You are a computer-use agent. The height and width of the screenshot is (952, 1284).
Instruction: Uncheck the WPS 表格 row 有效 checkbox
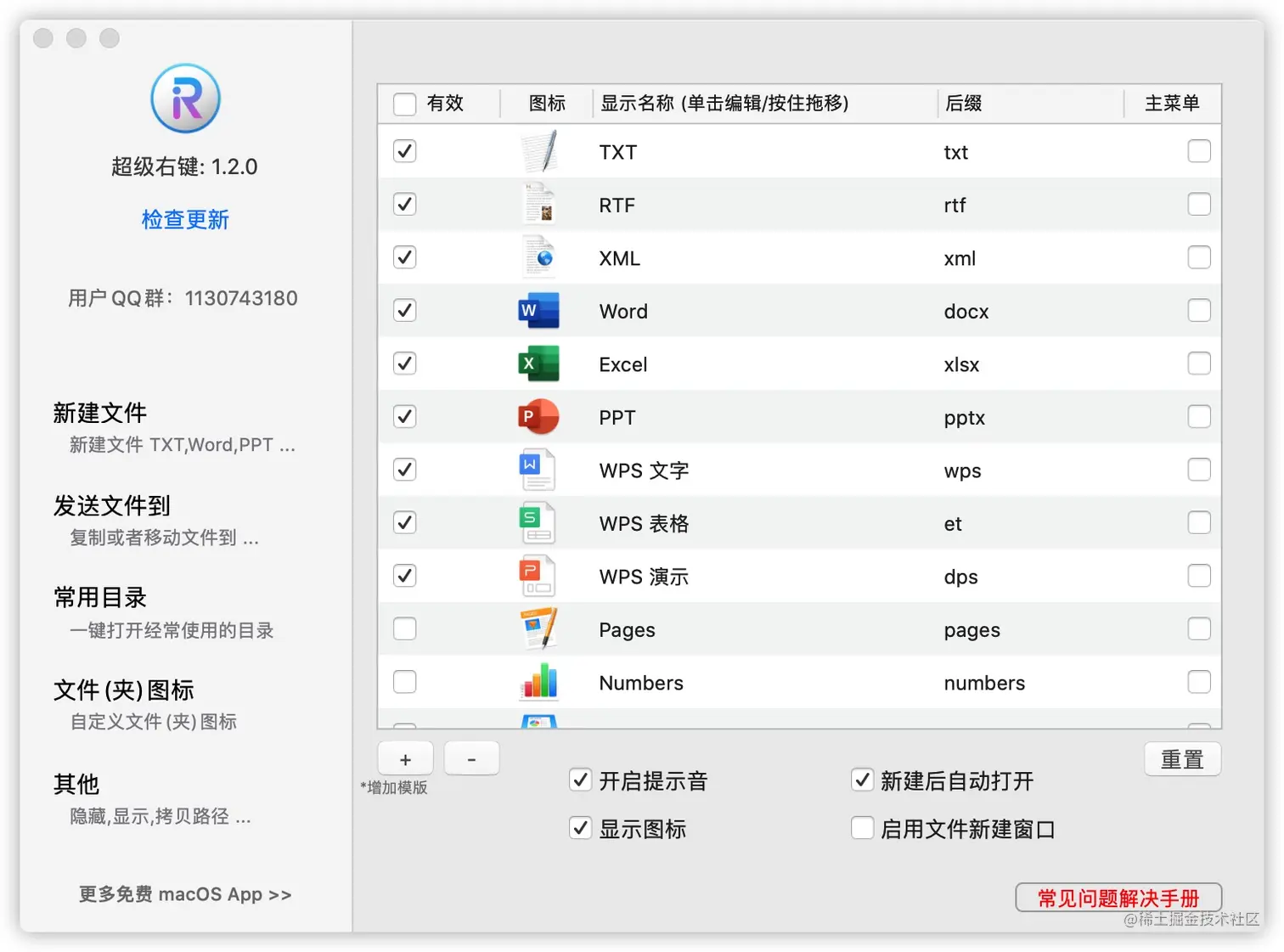tap(405, 523)
